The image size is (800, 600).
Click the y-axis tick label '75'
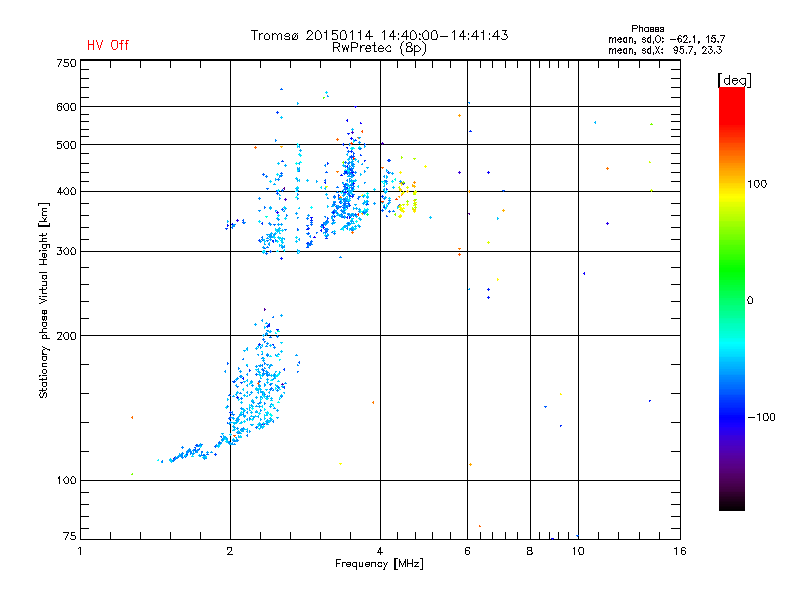click(x=70, y=536)
